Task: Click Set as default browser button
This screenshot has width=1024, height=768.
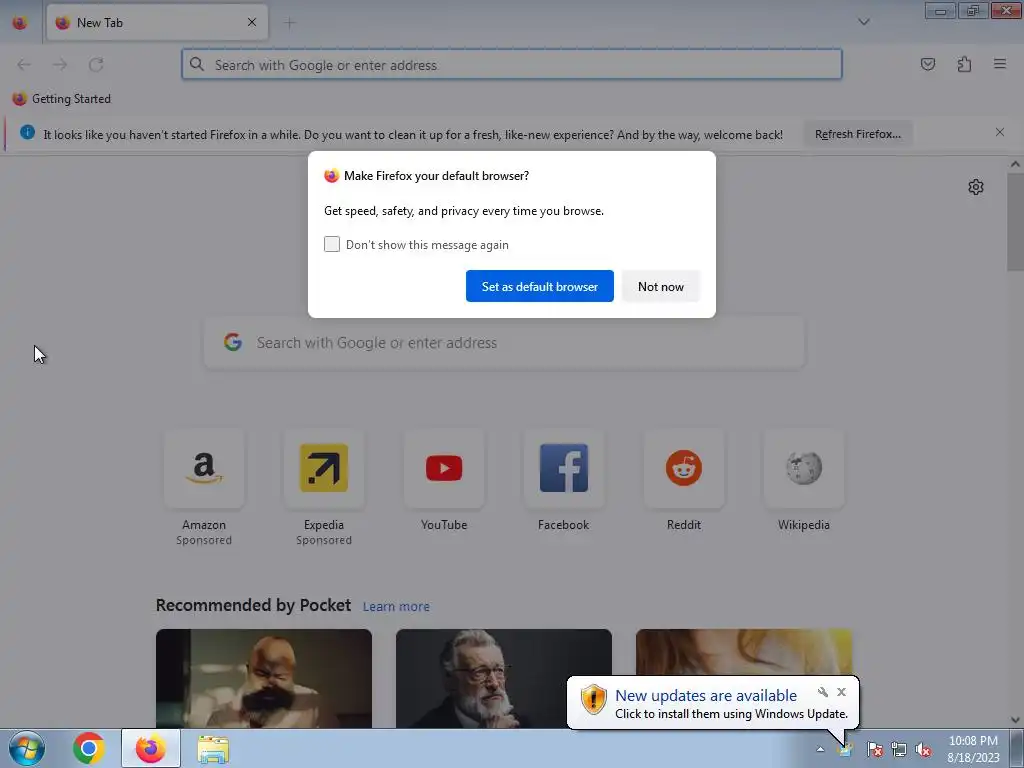Action: click(x=539, y=286)
